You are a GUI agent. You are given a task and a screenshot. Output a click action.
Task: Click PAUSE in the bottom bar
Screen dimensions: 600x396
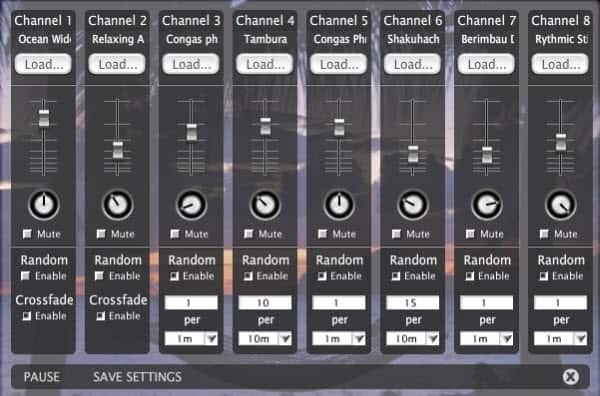point(42,377)
